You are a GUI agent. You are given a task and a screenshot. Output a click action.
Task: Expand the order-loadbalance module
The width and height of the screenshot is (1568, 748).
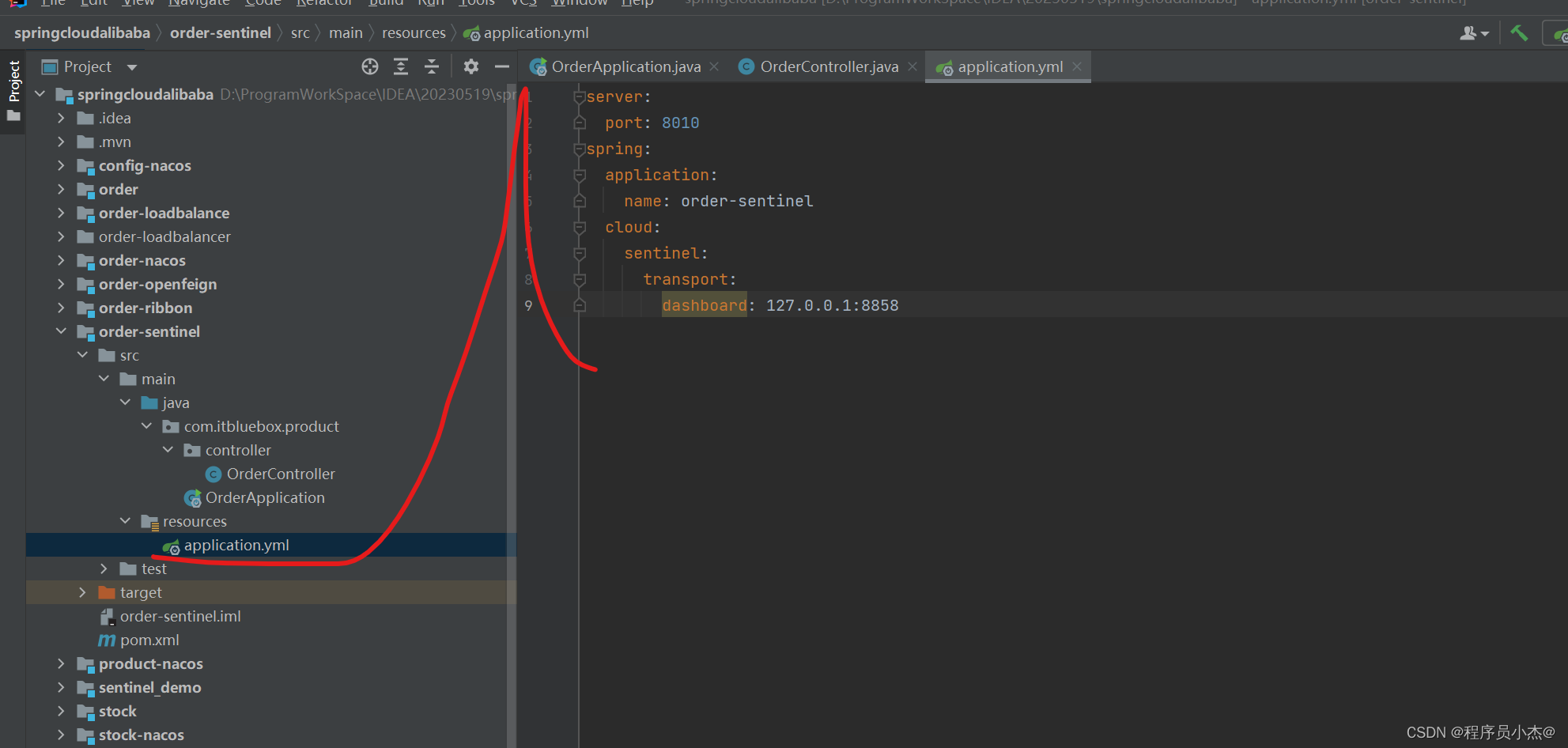click(62, 213)
